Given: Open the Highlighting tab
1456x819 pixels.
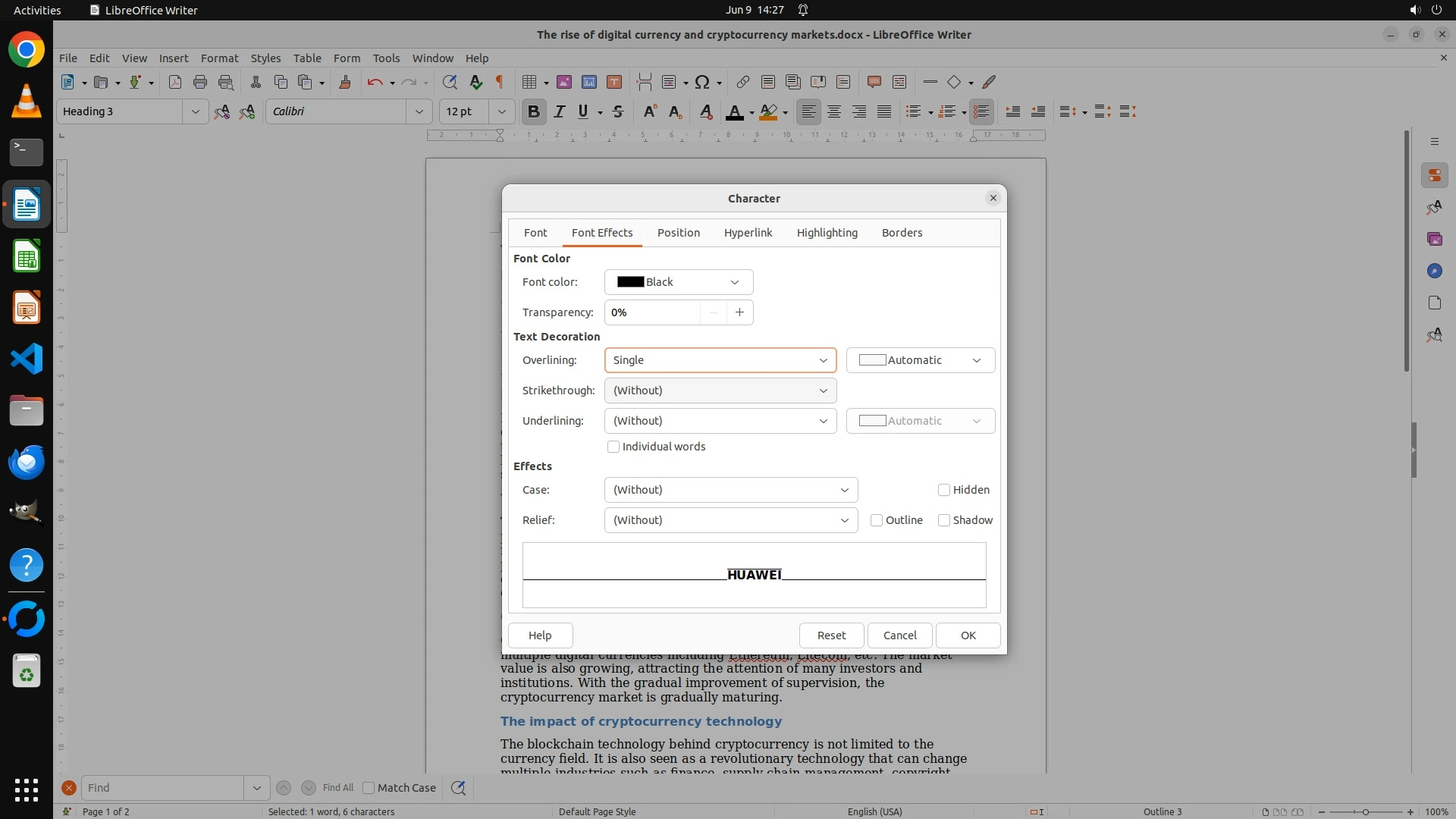Looking at the screenshot, I should (827, 233).
